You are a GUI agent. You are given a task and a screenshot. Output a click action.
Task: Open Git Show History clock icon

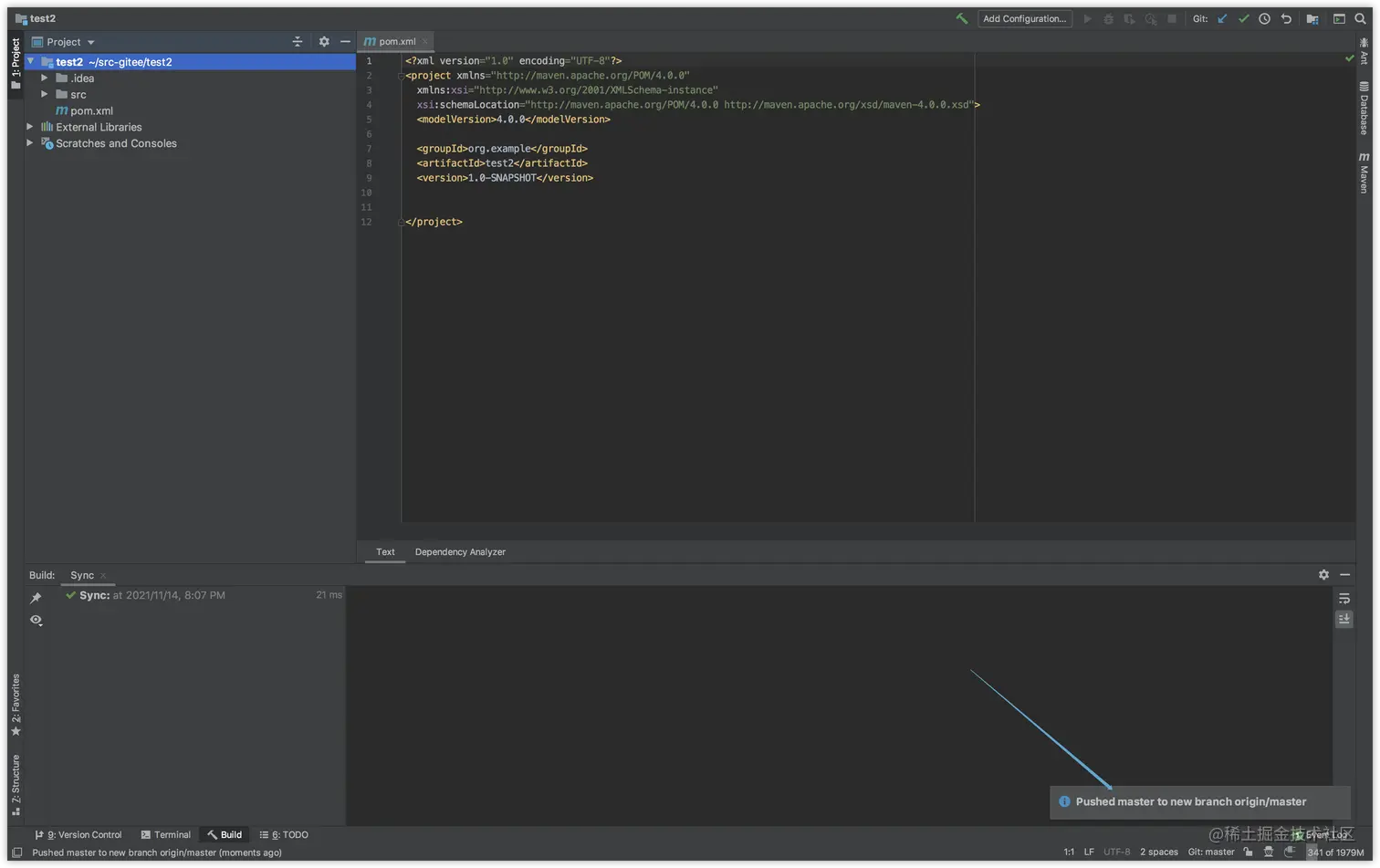(1264, 18)
